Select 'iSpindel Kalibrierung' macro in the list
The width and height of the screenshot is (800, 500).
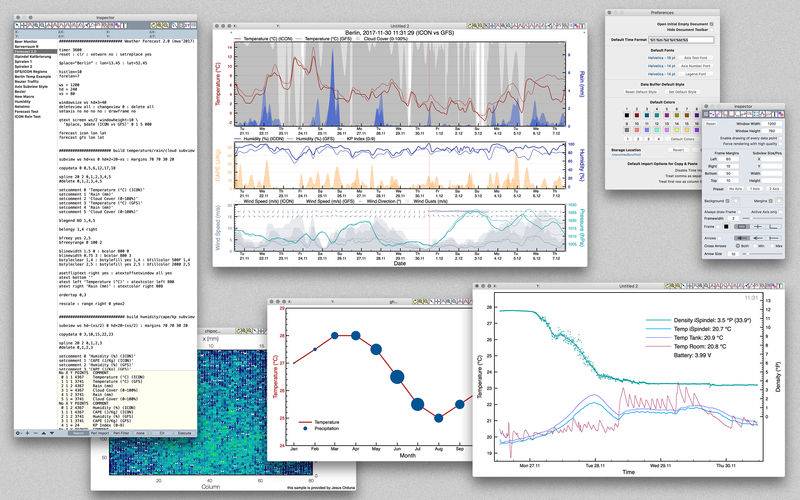[x=33, y=57]
